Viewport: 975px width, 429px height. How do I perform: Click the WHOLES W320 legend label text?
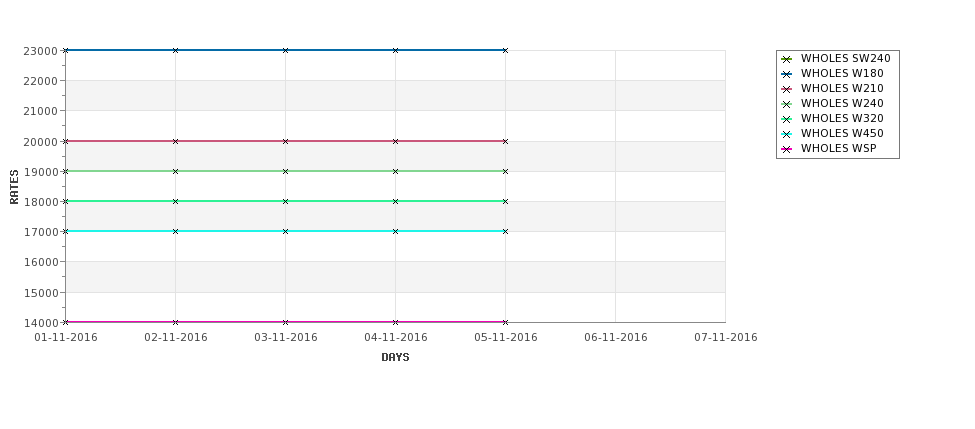[x=842, y=119]
